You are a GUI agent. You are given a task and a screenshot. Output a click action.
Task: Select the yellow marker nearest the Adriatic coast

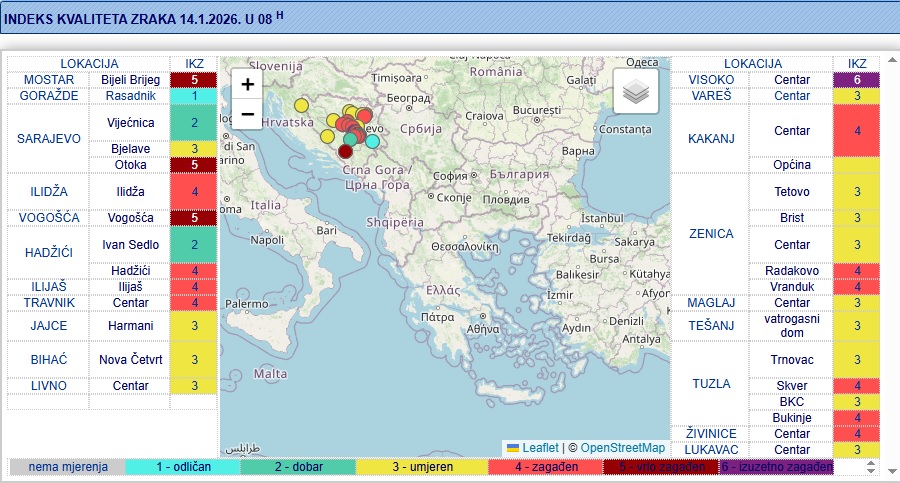pos(328,136)
